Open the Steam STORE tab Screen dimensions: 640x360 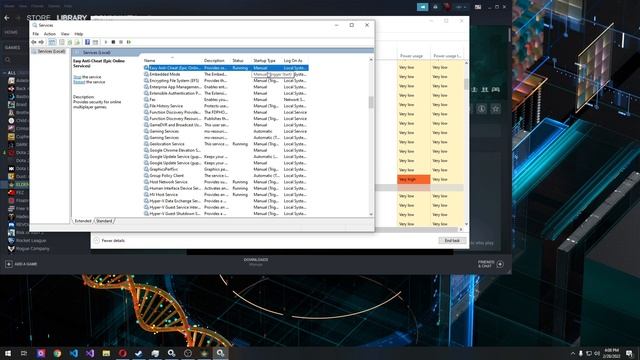[38, 18]
